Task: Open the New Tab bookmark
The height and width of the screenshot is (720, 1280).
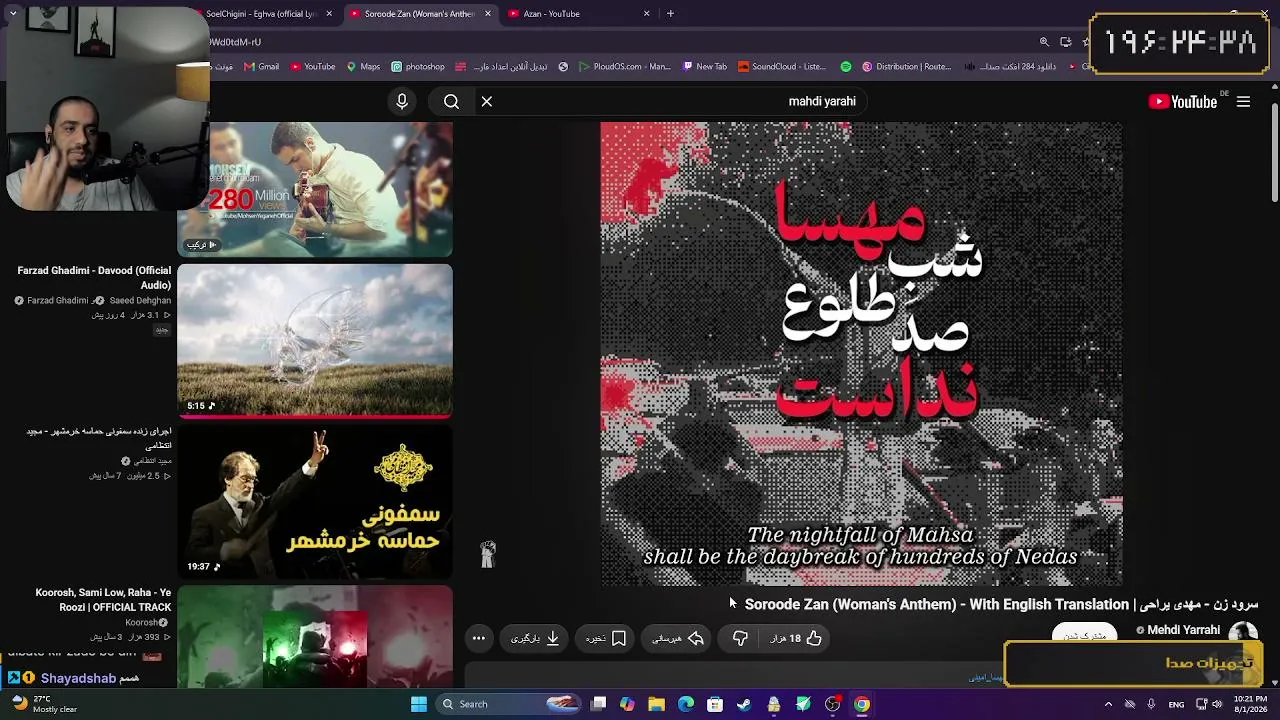Action: pyautogui.click(x=705, y=67)
